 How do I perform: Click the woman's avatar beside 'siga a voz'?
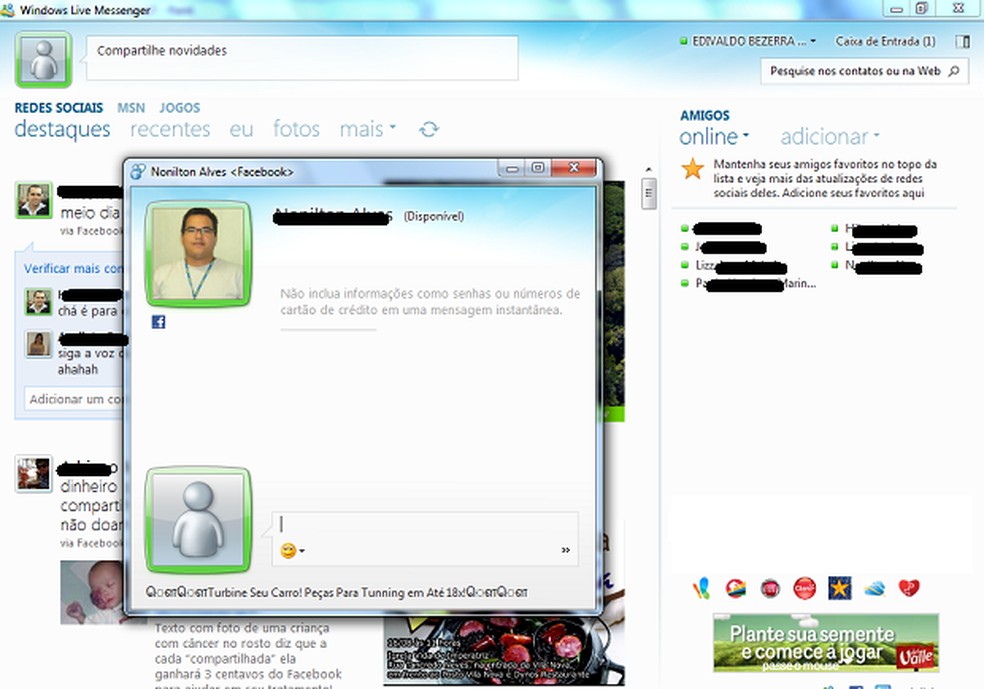(38, 344)
